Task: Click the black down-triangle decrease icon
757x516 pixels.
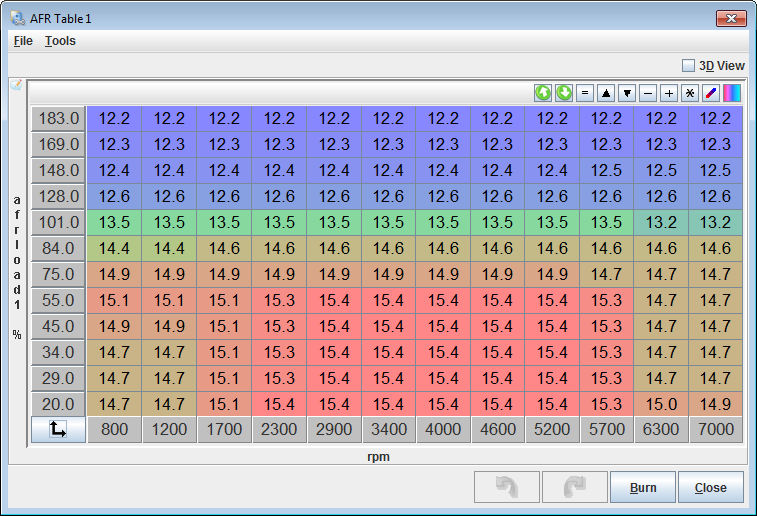Action: (x=627, y=93)
